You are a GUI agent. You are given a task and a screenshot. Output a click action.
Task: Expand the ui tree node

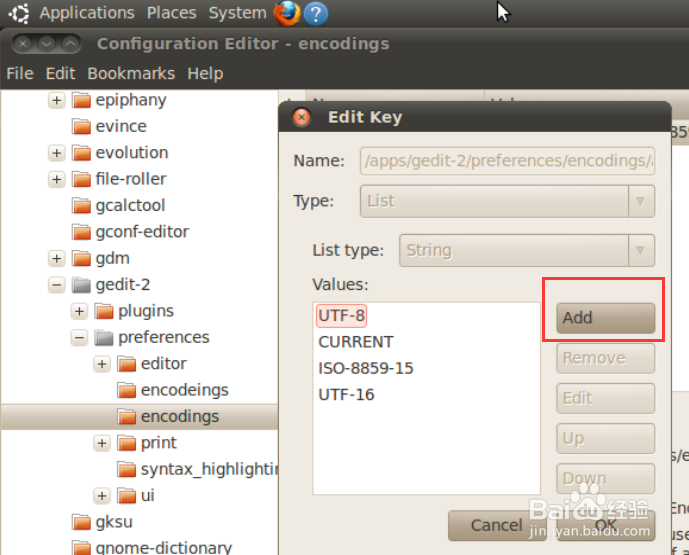(x=102, y=496)
